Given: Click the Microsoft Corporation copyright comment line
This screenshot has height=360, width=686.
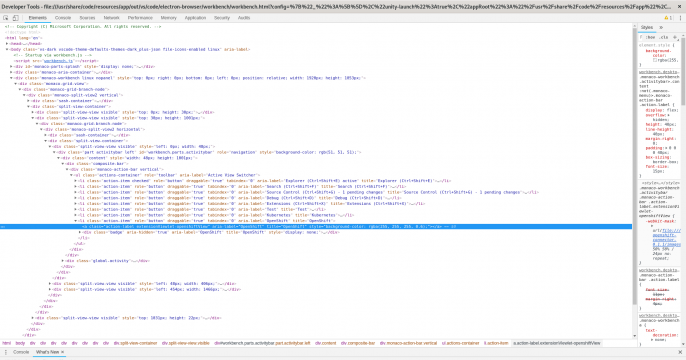Looking at the screenshot, I should pyautogui.click(x=83, y=27).
